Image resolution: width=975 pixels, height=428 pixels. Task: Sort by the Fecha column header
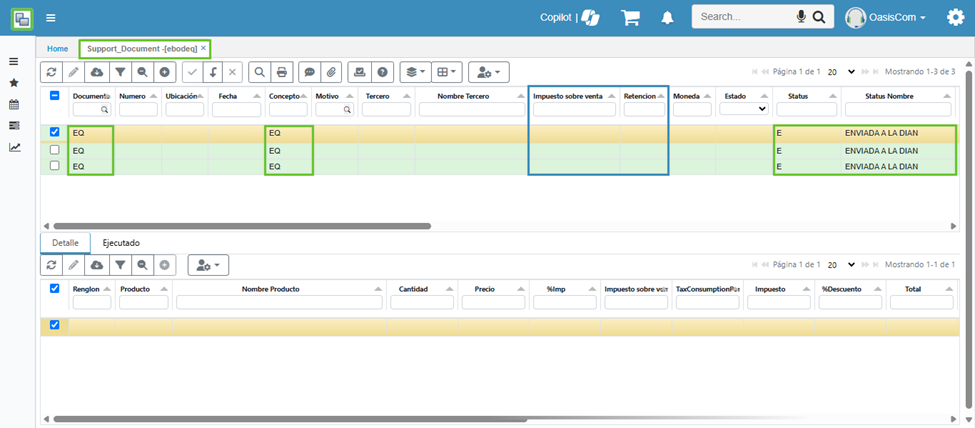click(227, 96)
